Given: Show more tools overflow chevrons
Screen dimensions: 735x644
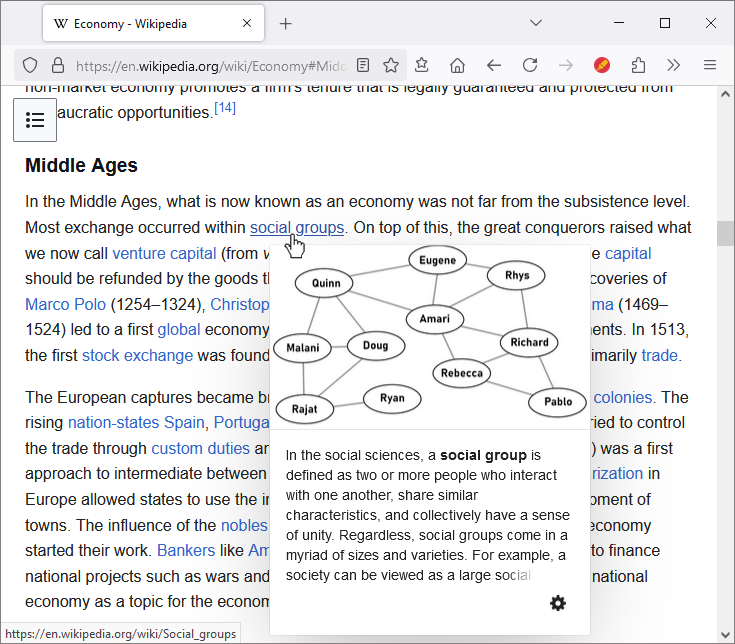Looking at the screenshot, I should (x=674, y=65).
